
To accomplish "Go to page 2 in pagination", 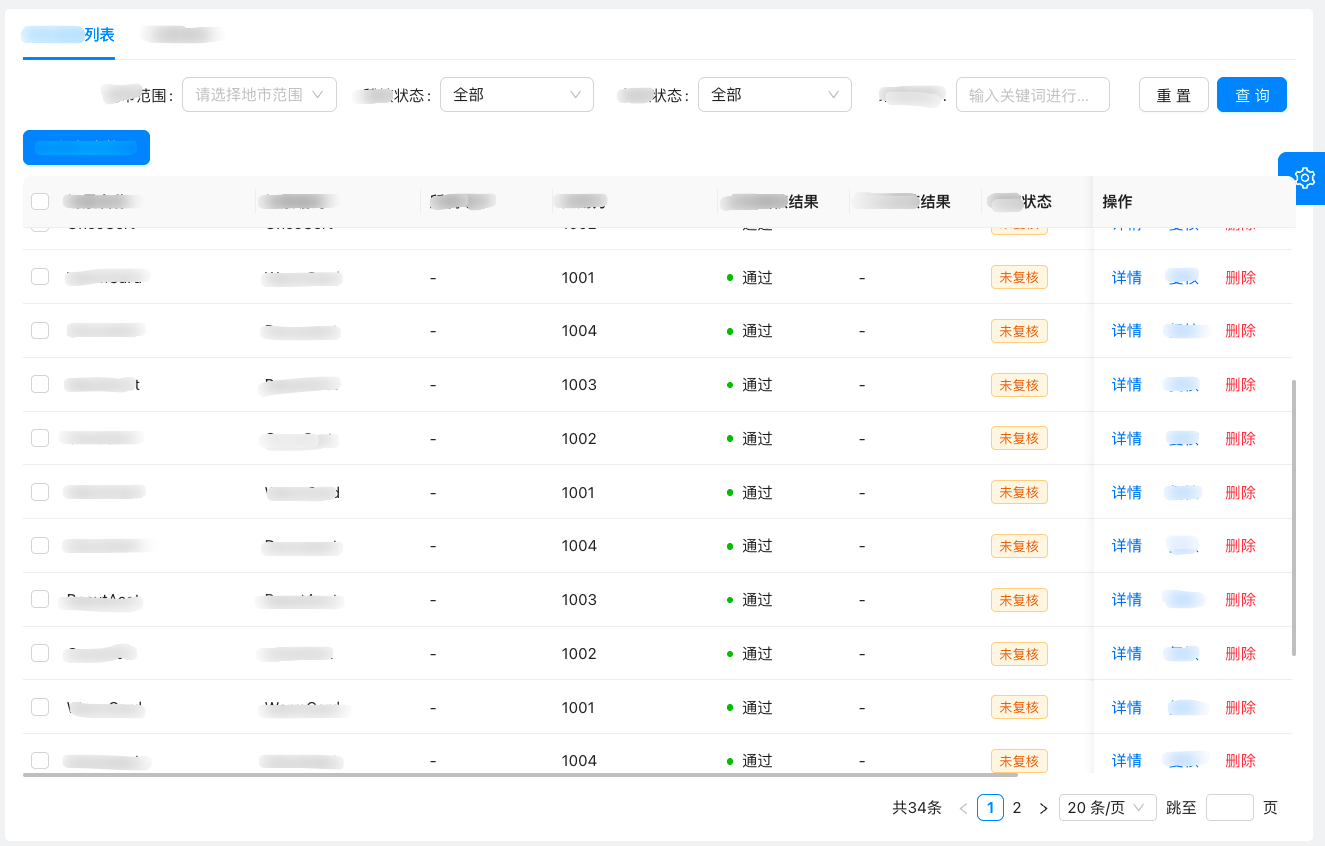I will pos(1016,807).
